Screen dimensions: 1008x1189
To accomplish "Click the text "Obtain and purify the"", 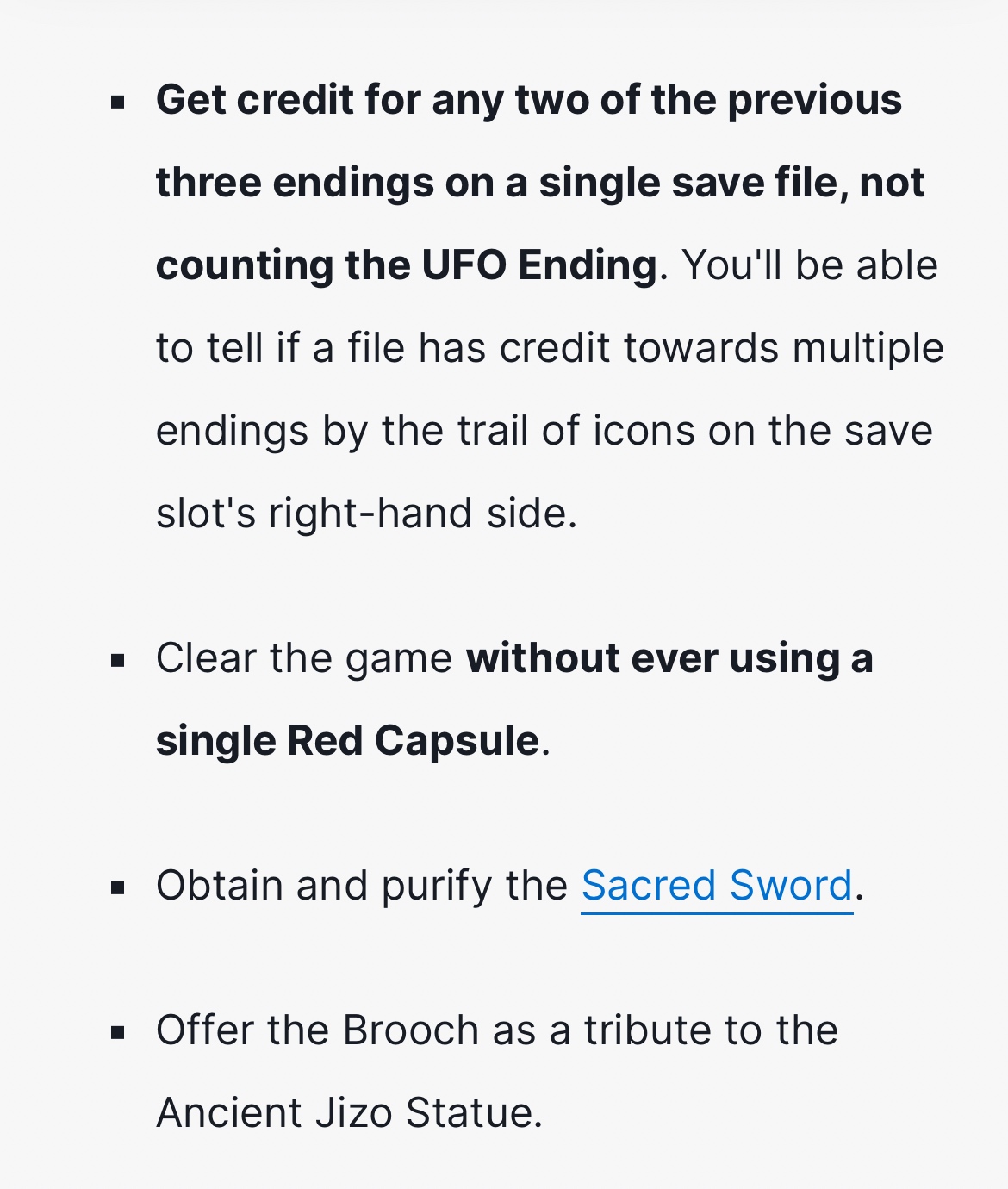I will 361,886.
